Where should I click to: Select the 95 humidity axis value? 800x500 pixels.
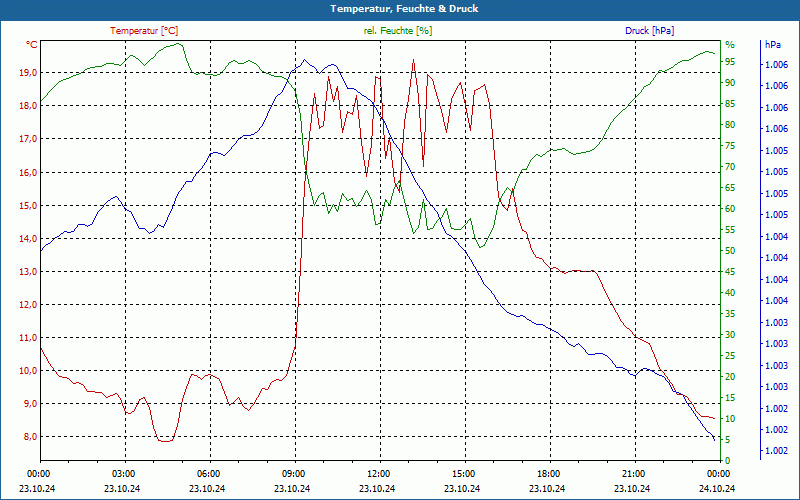pos(730,62)
